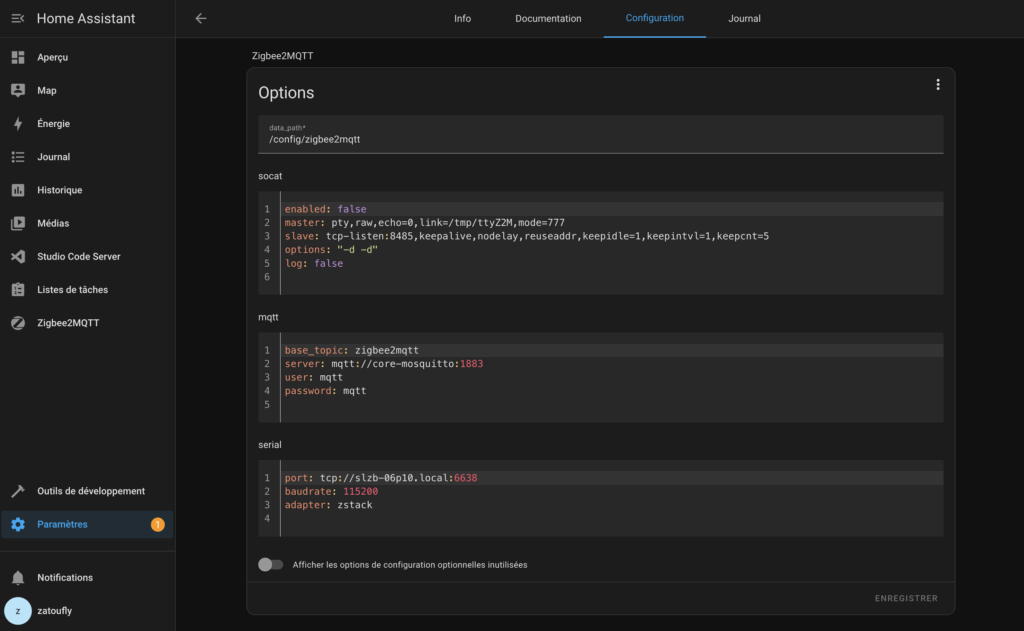Viewport: 1024px width, 631px height.
Task: Edit the data_path input field
Action: tap(600, 135)
